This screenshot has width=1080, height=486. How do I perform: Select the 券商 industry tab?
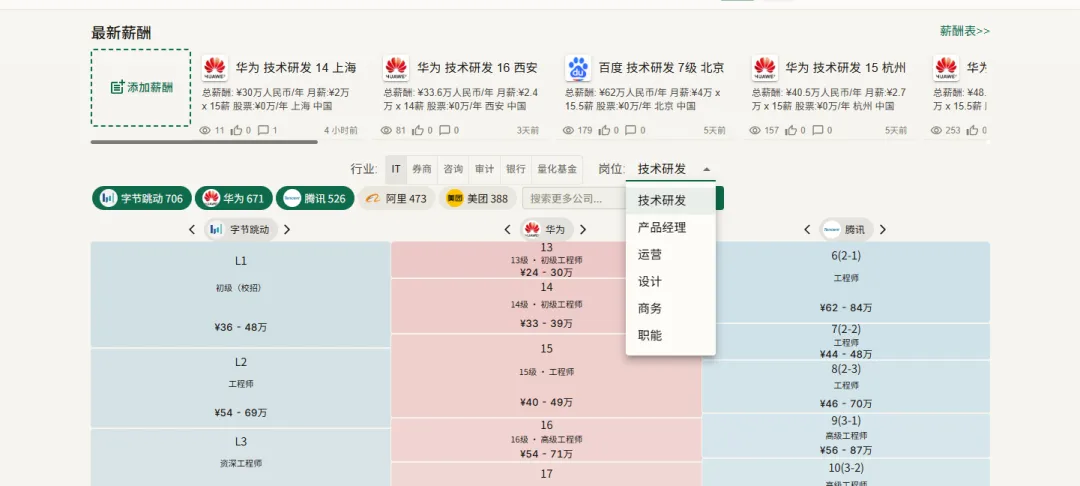[422, 169]
